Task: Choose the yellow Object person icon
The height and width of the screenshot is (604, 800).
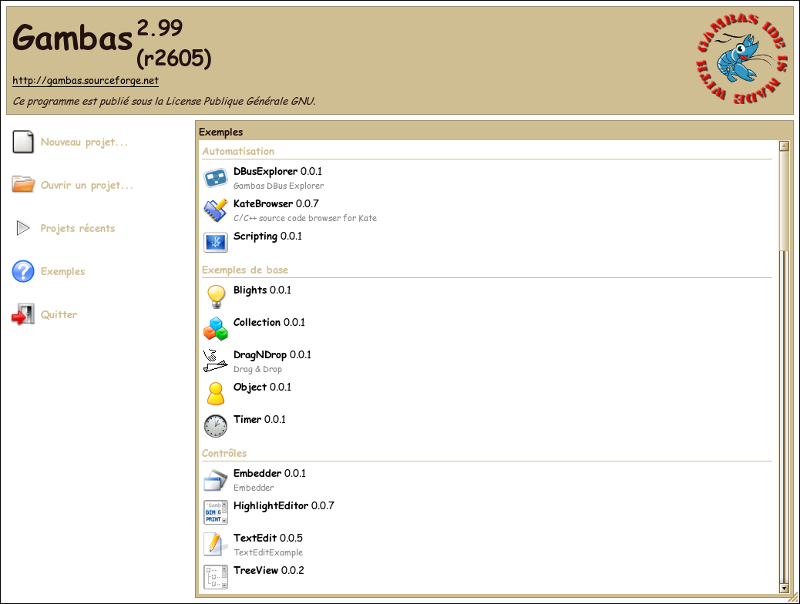Action: point(216,393)
